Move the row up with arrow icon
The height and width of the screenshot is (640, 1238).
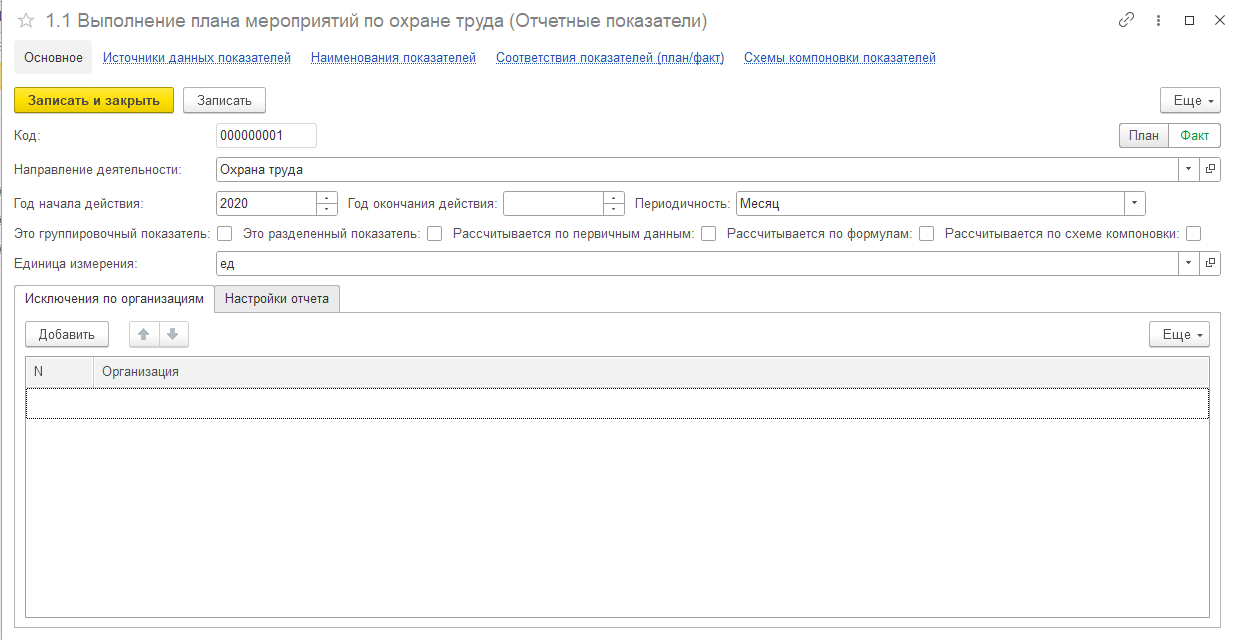[x=144, y=335]
